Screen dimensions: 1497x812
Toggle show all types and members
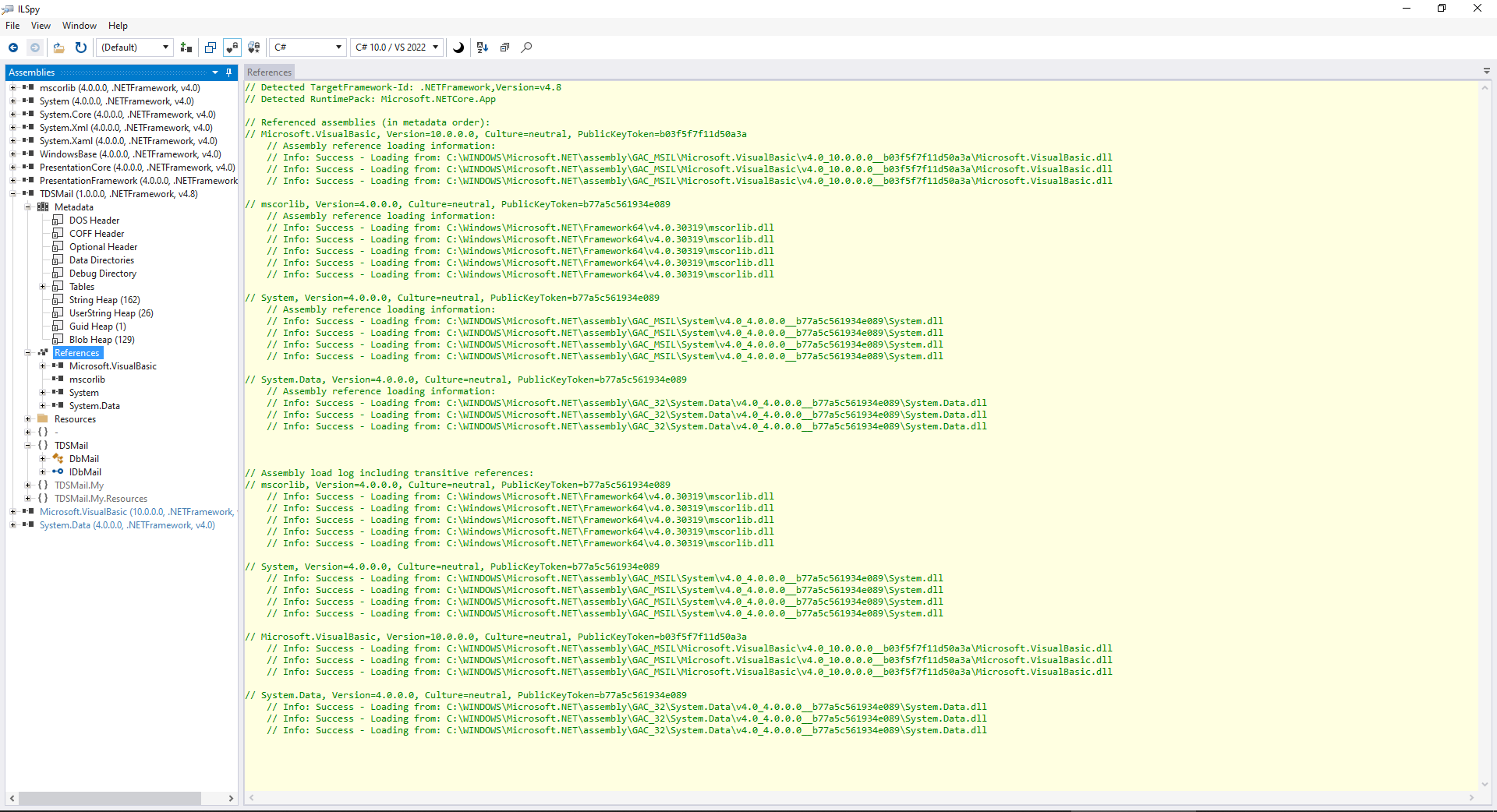pyautogui.click(x=254, y=48)
